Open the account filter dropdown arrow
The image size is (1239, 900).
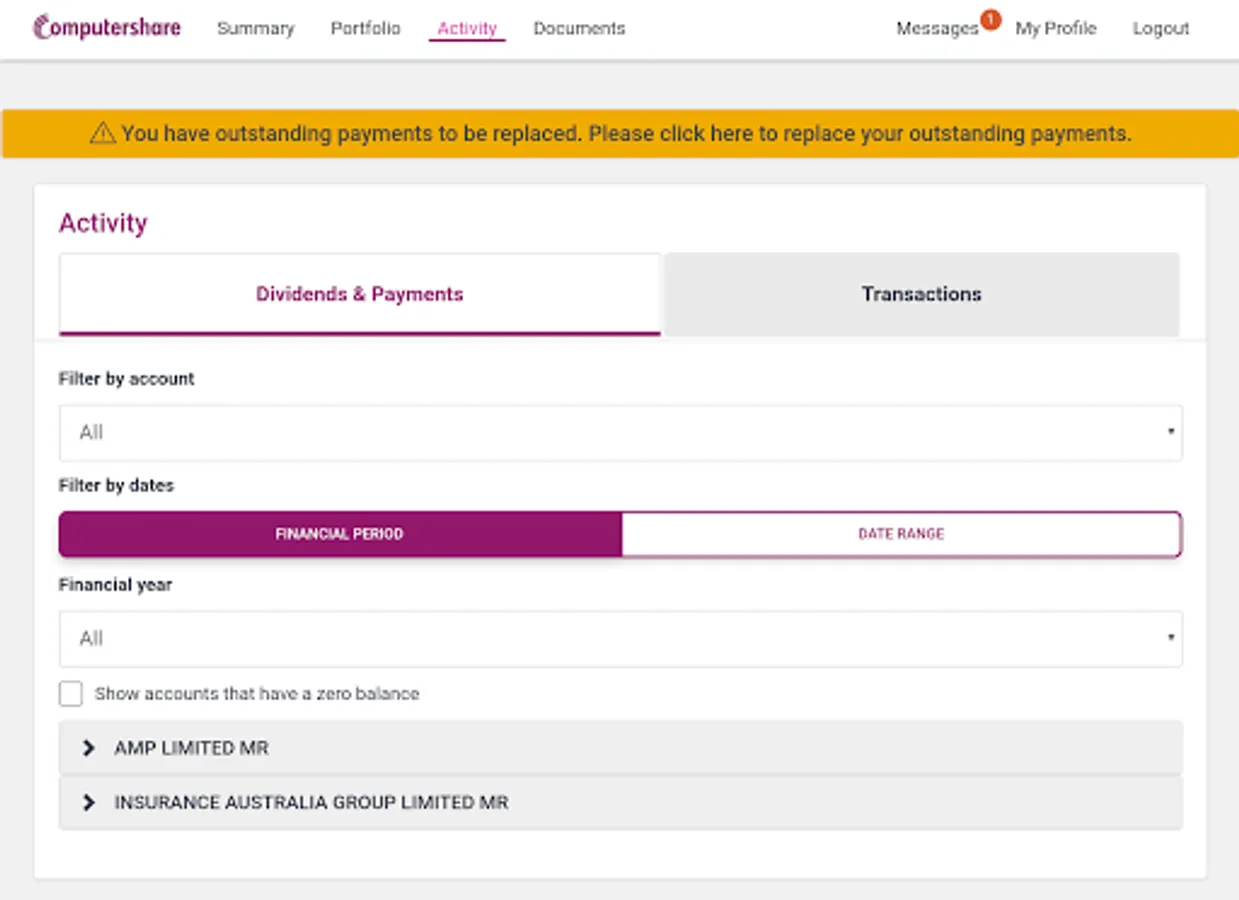(1170, 432)
